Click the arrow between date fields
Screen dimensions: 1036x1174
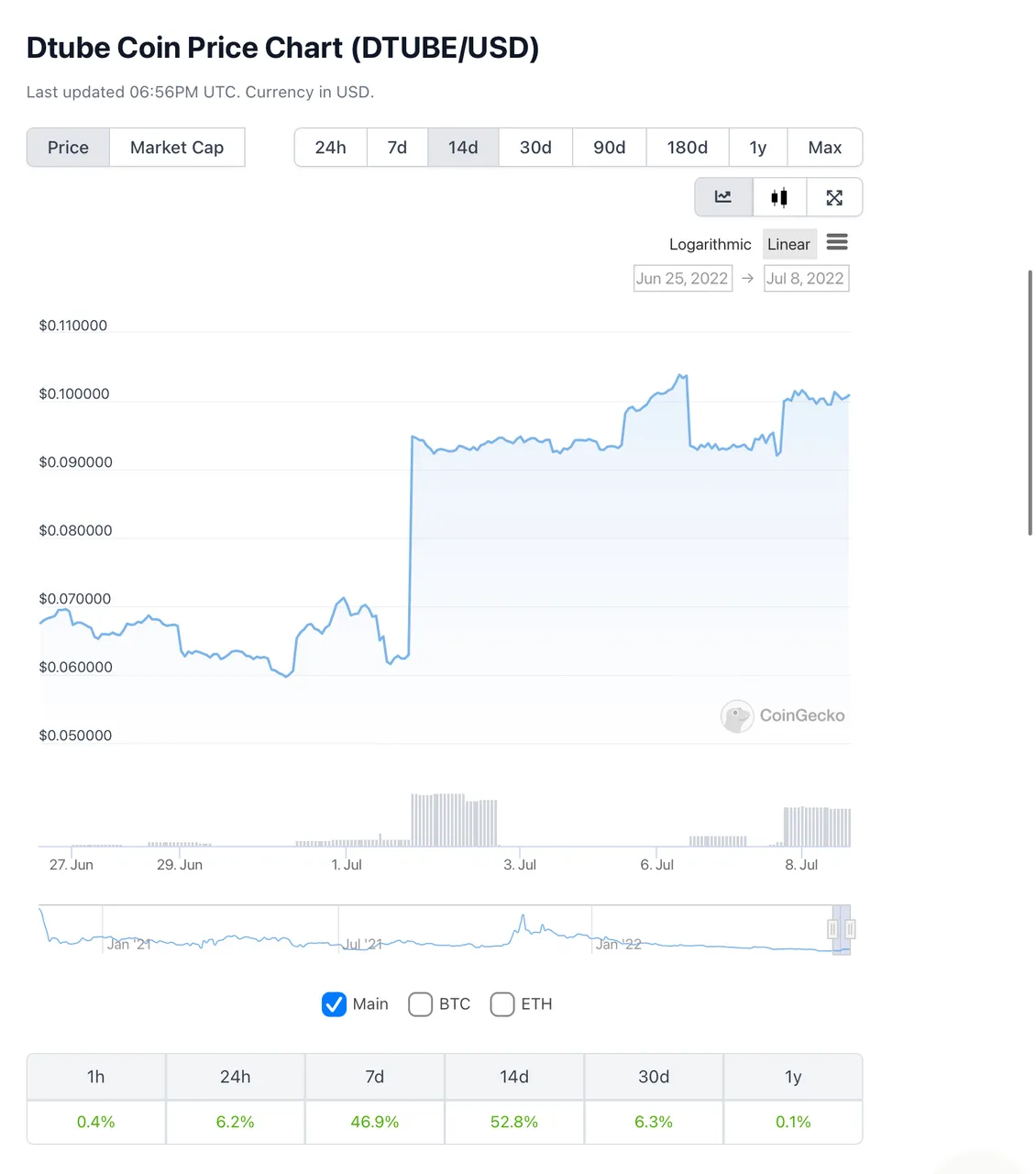[748, 278]
